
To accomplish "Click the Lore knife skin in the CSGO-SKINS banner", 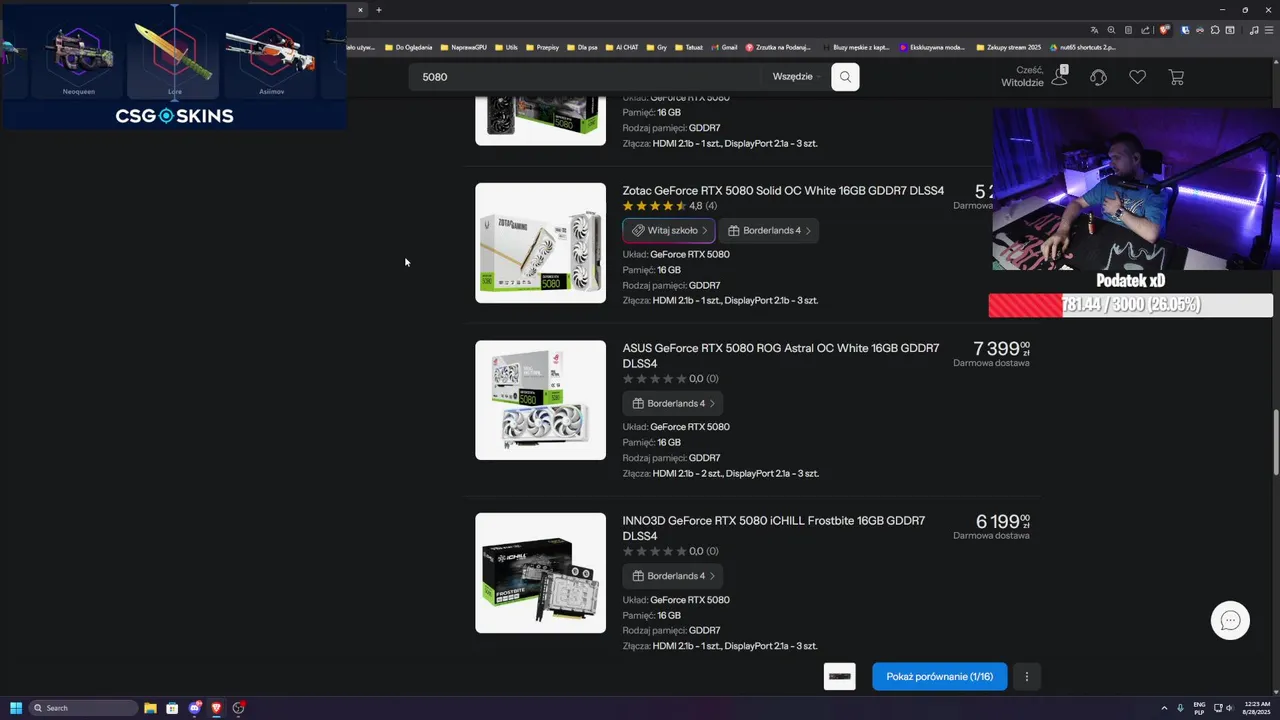I will tap(174, 54).
